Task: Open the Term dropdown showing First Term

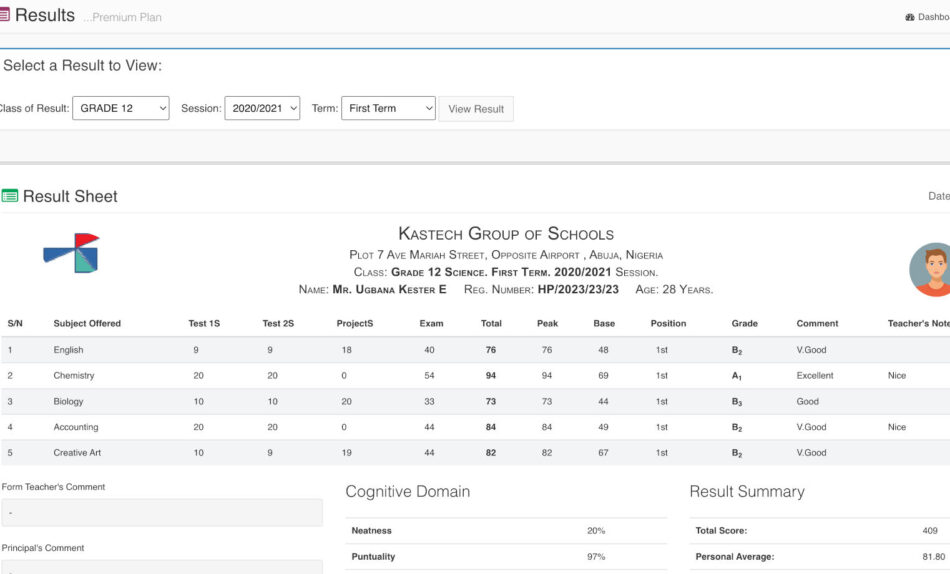Action: [388, 108]
